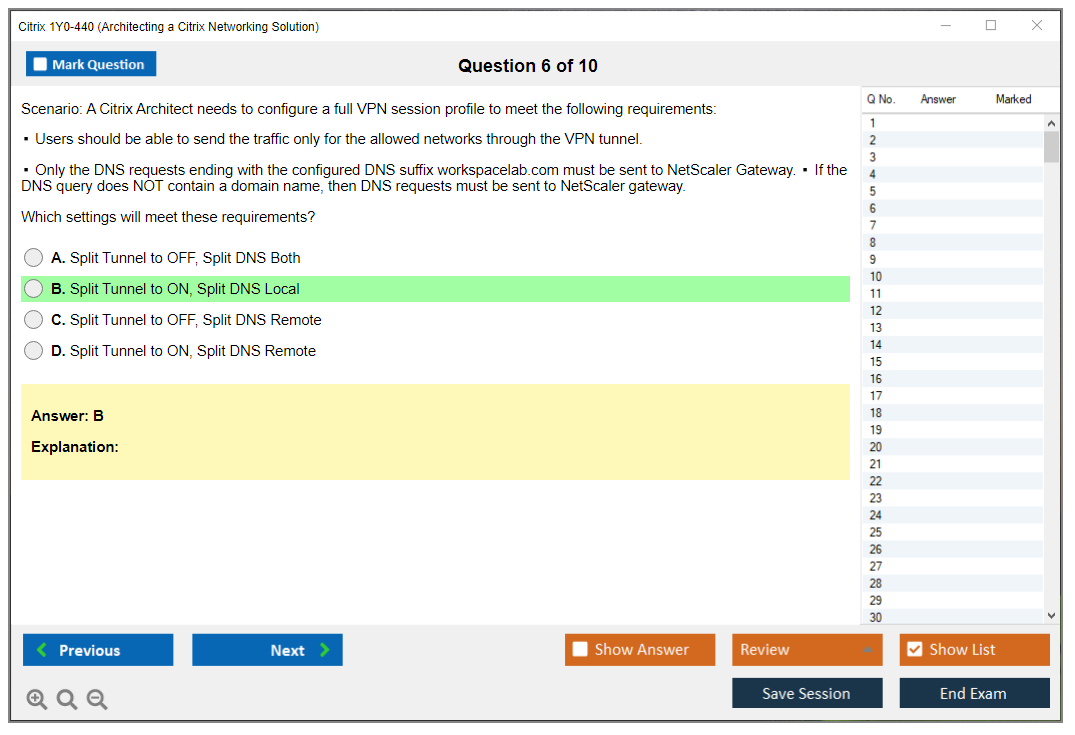Expand the Review dropdown menu
Image resolution: width=1075 pixels, height=735 pixels.
click(x=866, y=650)
